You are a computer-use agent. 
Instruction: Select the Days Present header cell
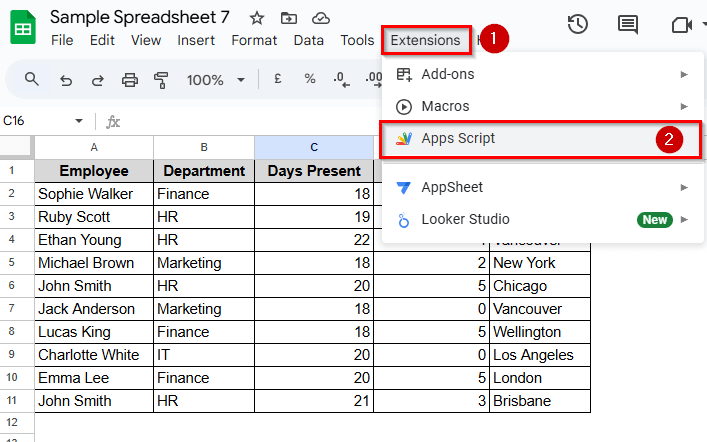(314, 171)
